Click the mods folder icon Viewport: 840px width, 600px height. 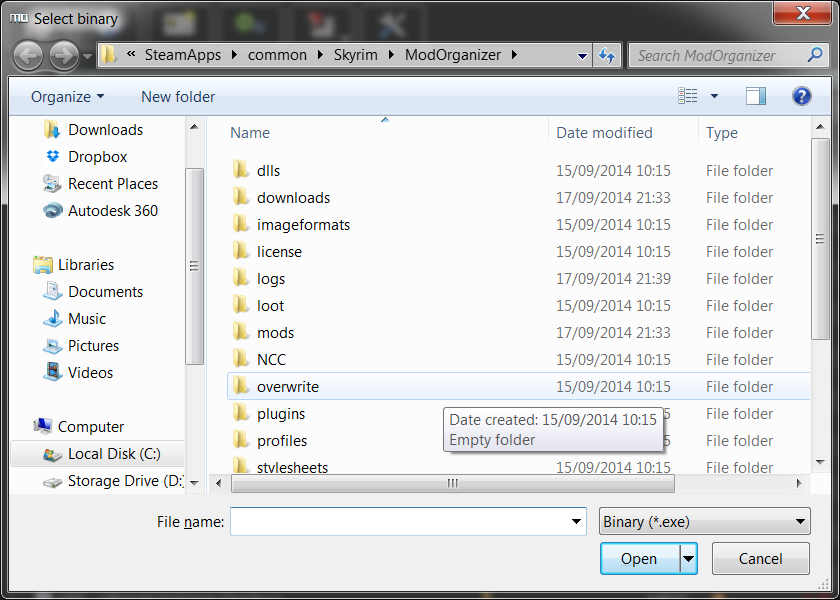[x=241, y=332]
